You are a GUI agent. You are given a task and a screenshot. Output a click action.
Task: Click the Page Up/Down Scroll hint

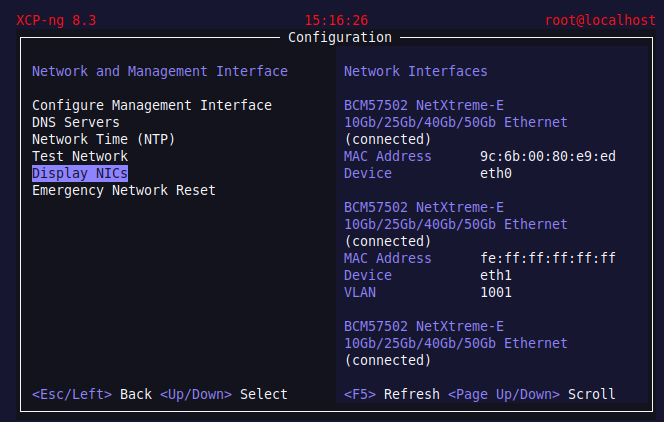[531, 394]
